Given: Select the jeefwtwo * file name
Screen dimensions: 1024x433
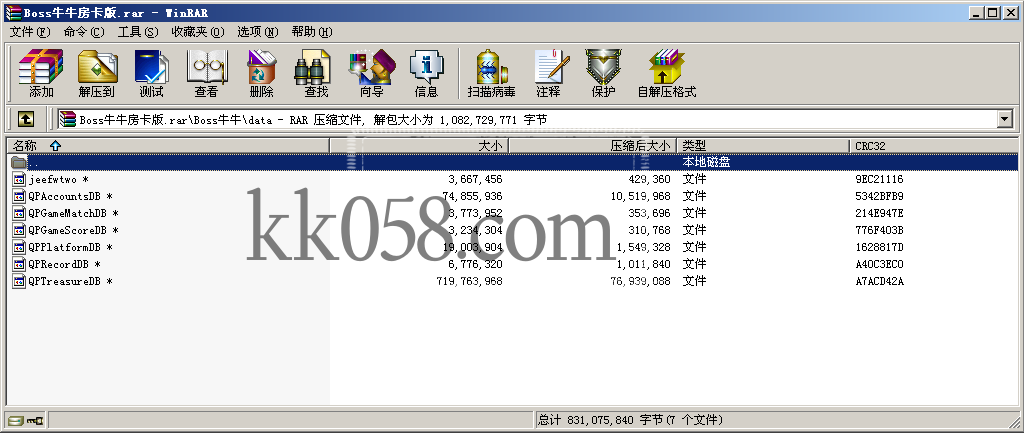Looking at the screenshot, I should coord(58,179).
